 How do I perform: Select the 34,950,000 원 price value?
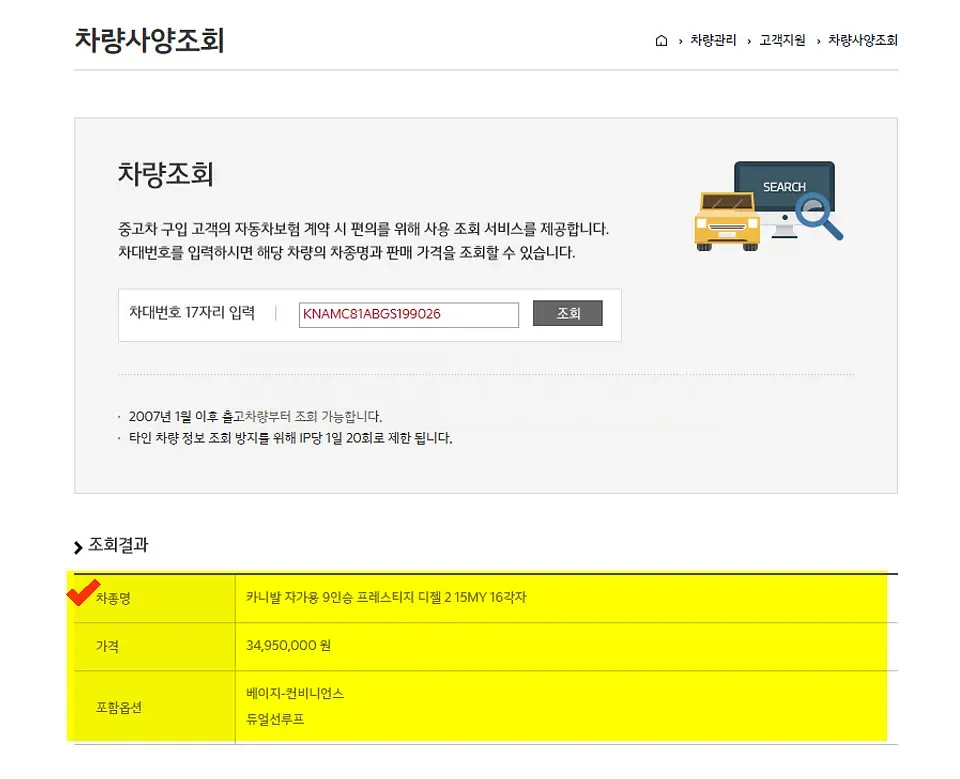(x=288, y=645)
